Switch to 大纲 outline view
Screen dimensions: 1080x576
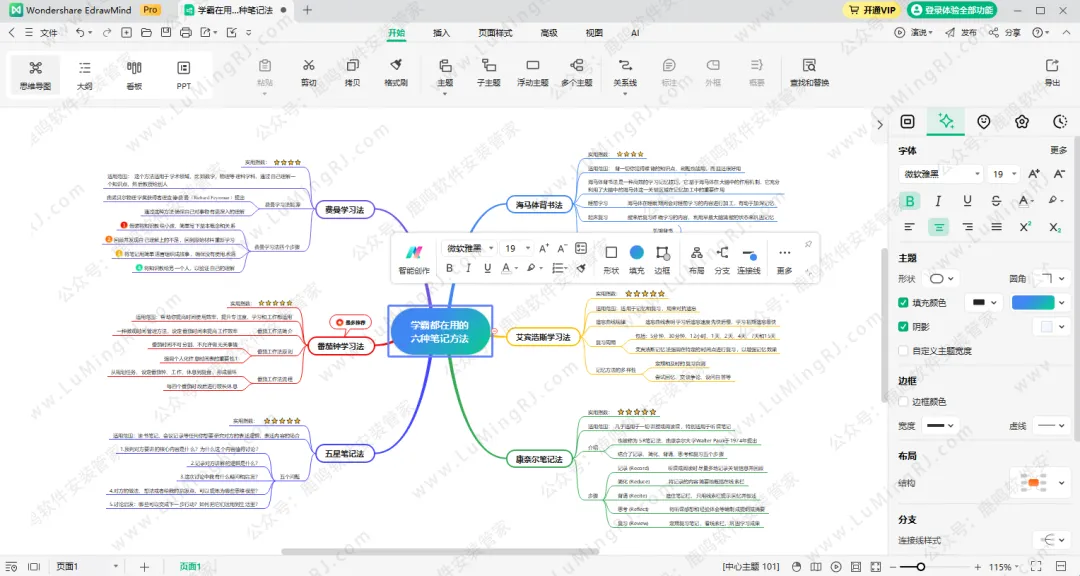85,72
